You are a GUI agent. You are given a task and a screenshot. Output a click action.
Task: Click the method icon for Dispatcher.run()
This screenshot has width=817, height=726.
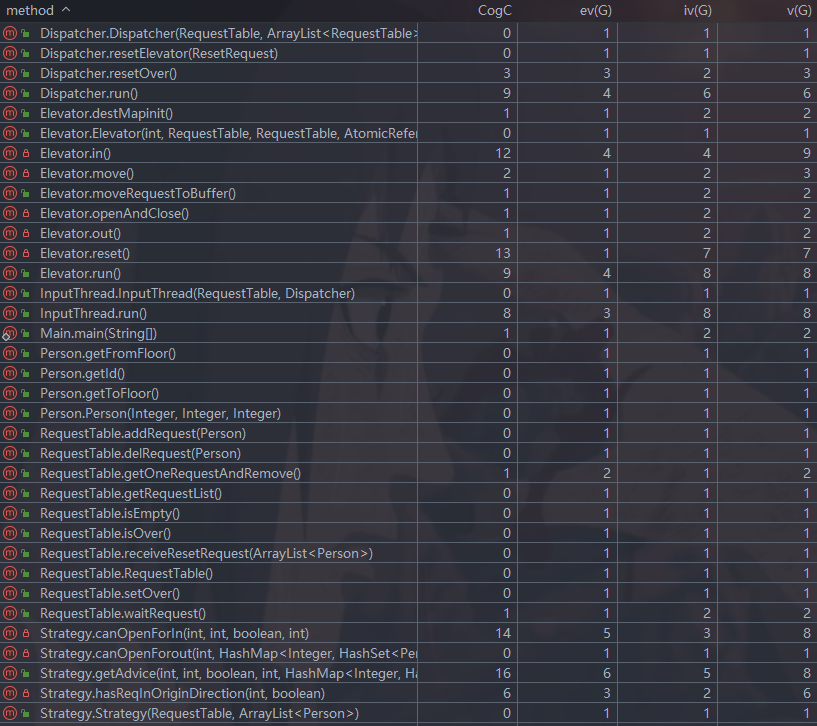10,93
